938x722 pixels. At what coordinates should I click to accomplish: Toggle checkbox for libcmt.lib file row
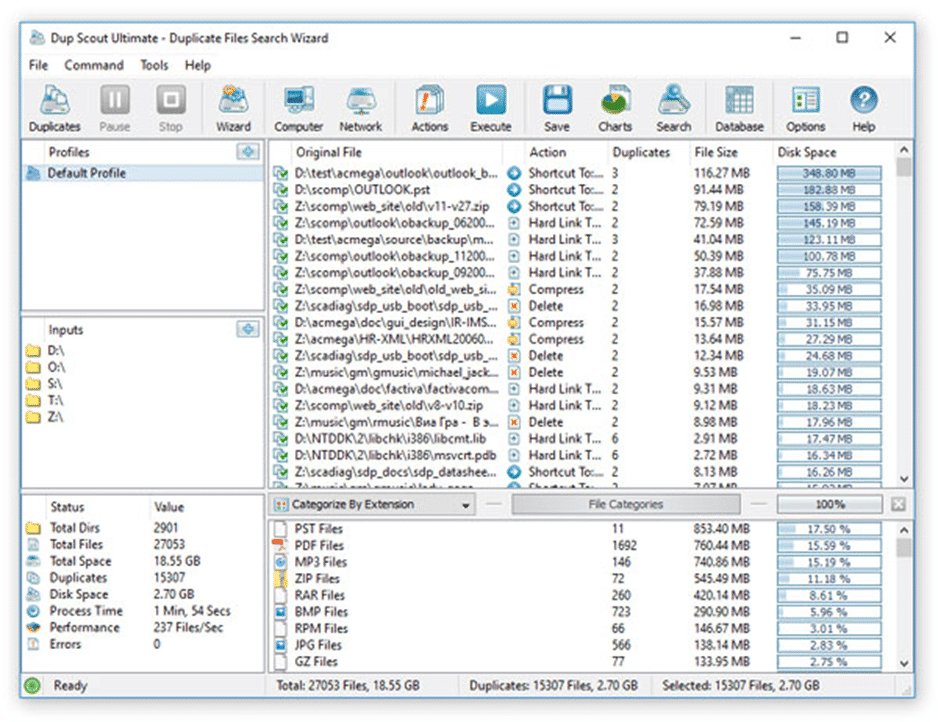(x=281, y=439)
